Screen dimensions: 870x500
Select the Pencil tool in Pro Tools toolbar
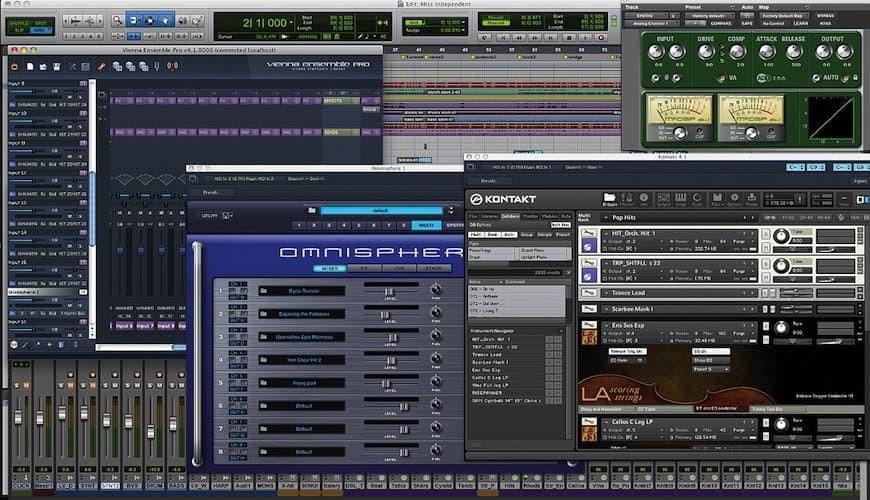point(197,21)
